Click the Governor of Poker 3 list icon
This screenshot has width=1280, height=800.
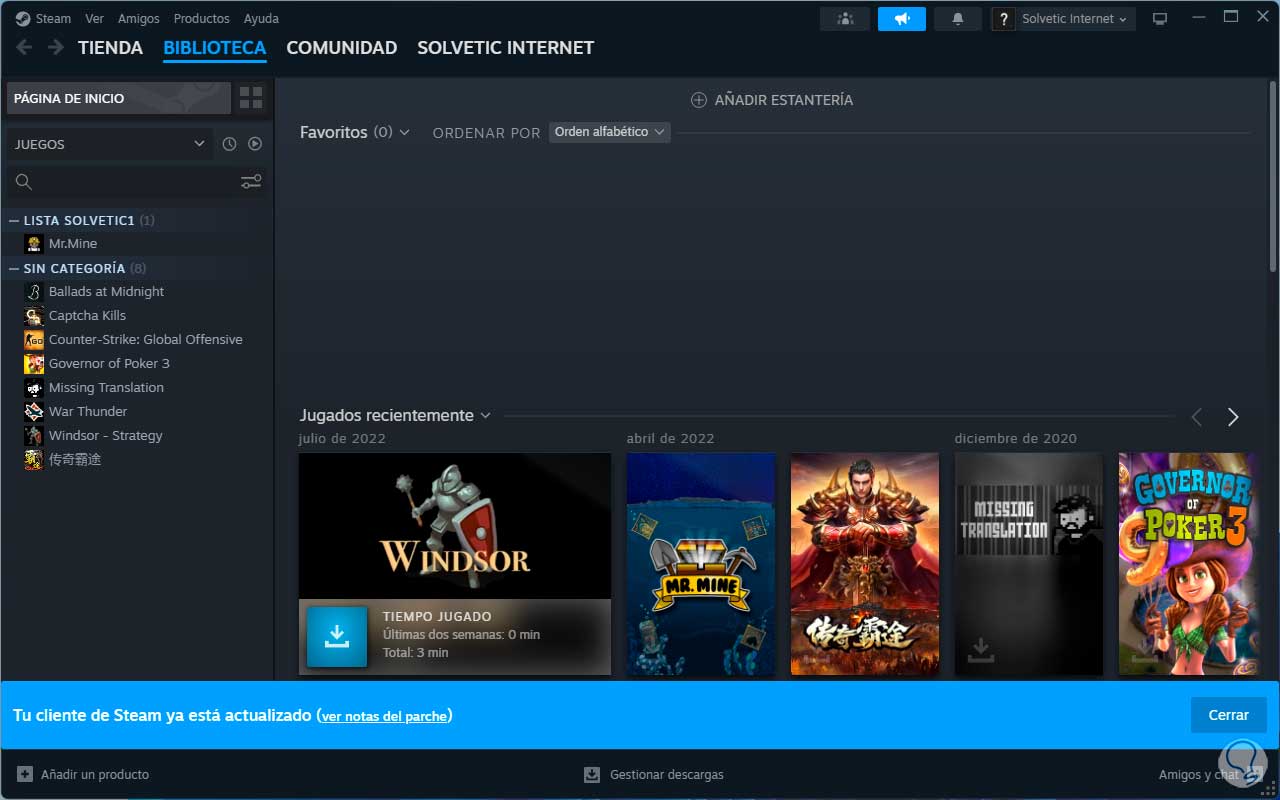click(x=34, y=364)
